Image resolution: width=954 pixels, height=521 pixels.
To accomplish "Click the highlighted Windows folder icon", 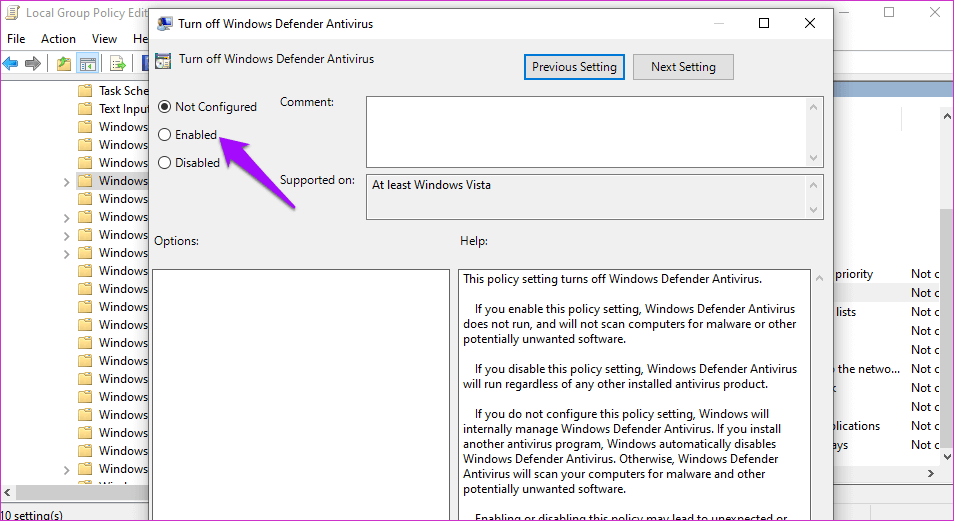I will point(85,181).
